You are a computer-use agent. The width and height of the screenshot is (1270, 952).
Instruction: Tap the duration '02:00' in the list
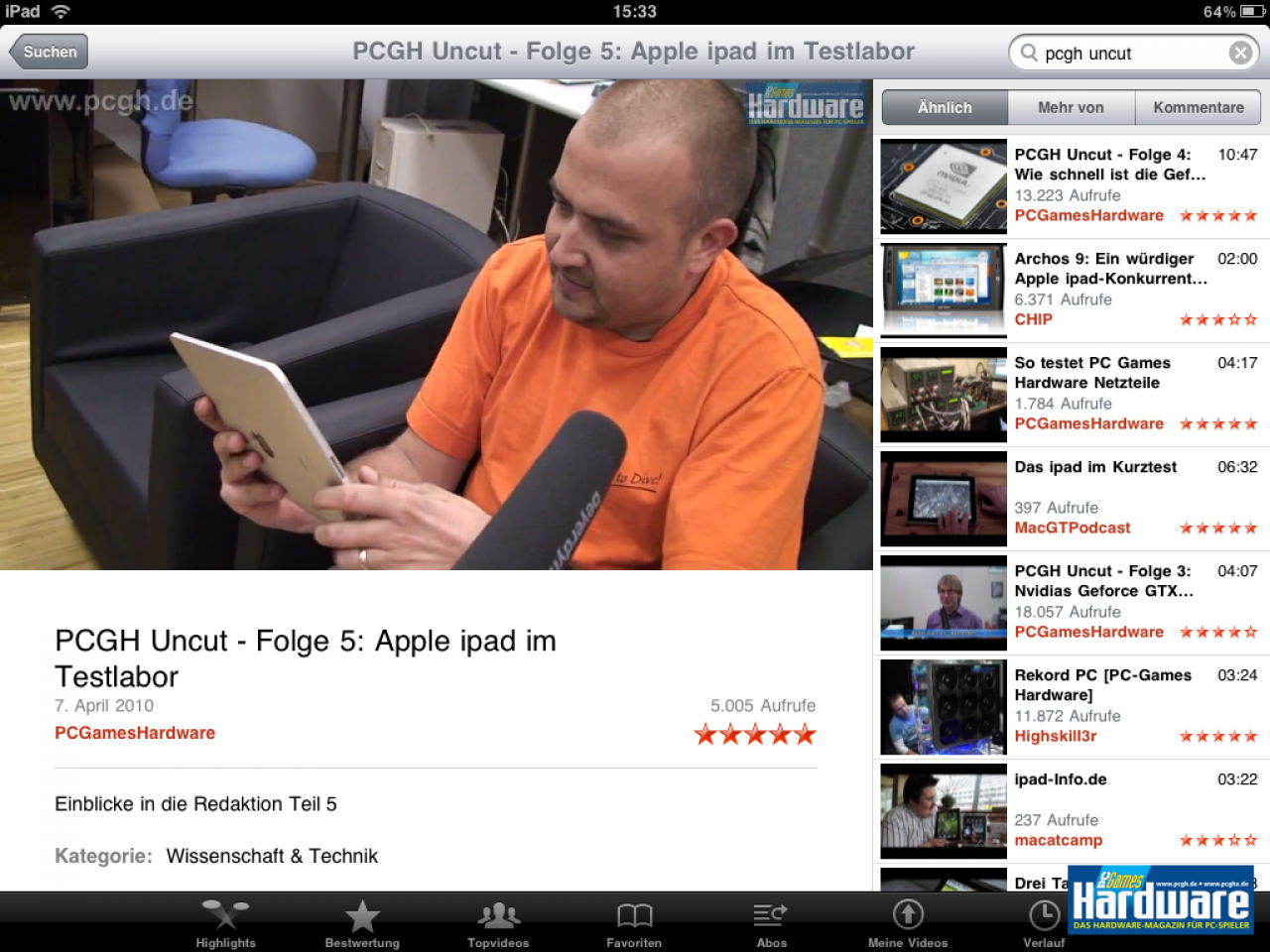(x=1237, y=259)
